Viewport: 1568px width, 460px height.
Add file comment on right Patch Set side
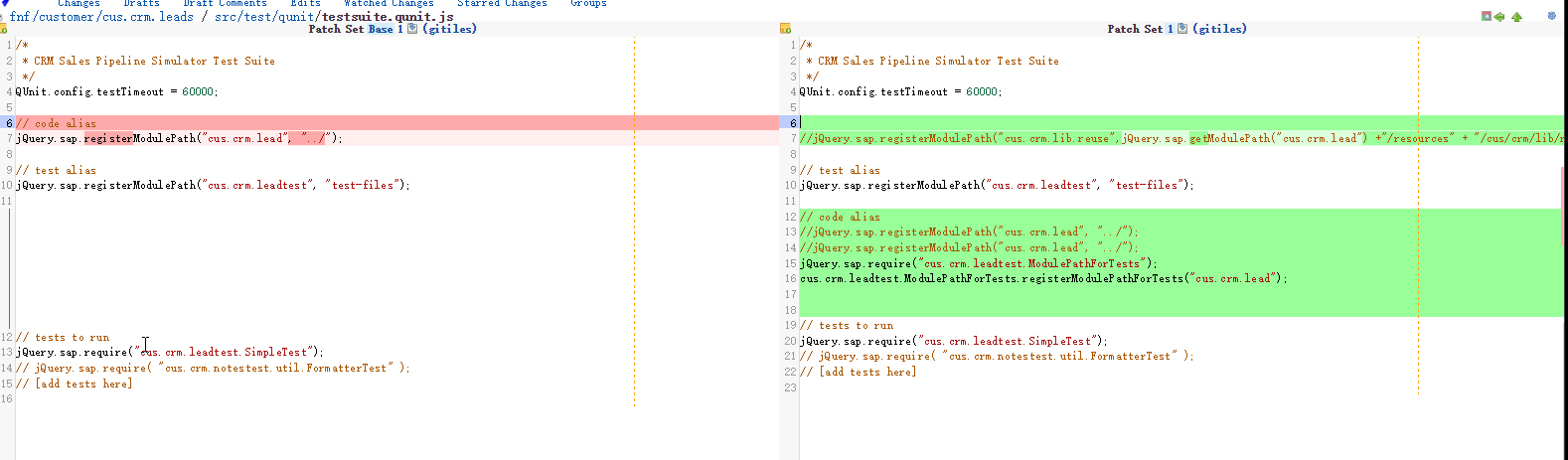pos(785,29)
